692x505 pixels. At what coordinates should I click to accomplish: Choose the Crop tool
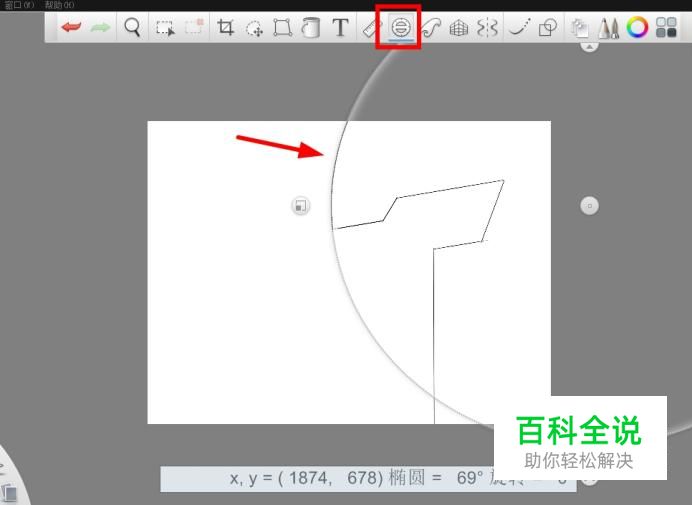click(225, 27)
